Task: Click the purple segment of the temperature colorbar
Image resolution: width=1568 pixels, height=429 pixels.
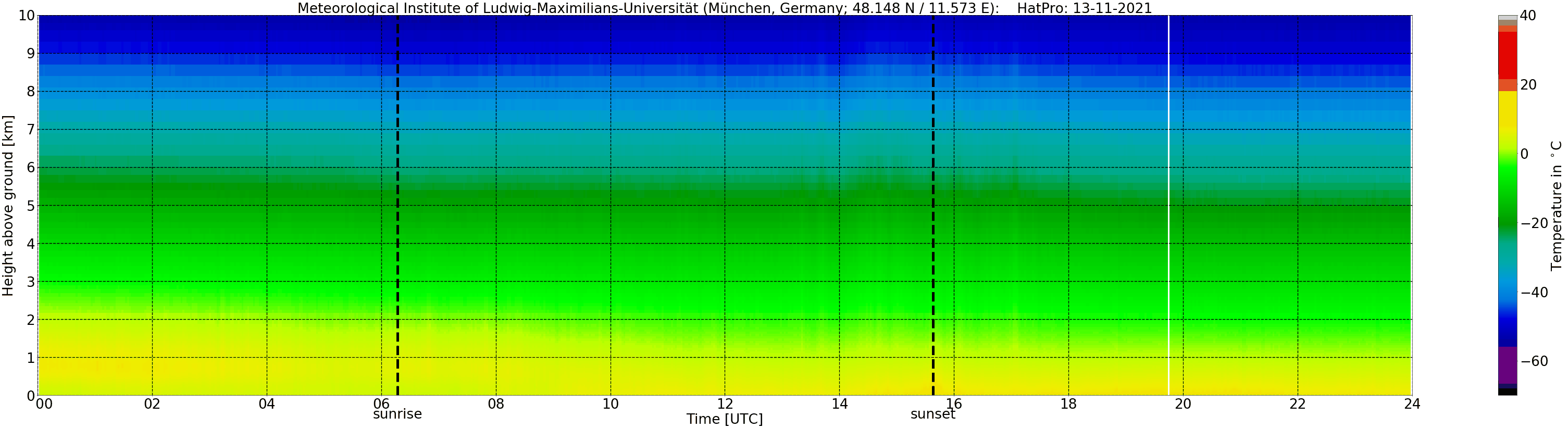Action: coord(1507,365)
